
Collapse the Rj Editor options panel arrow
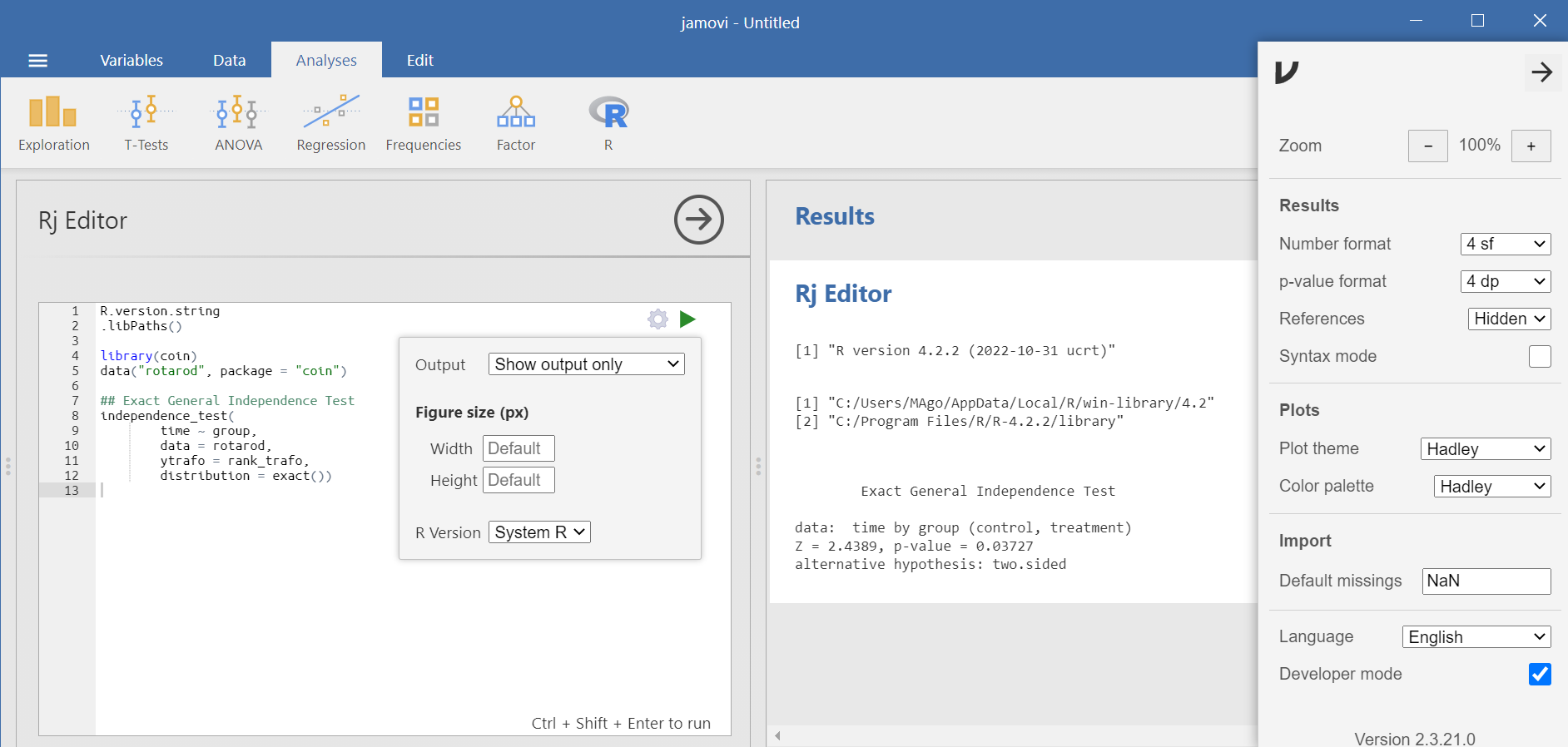coord(699,220)
